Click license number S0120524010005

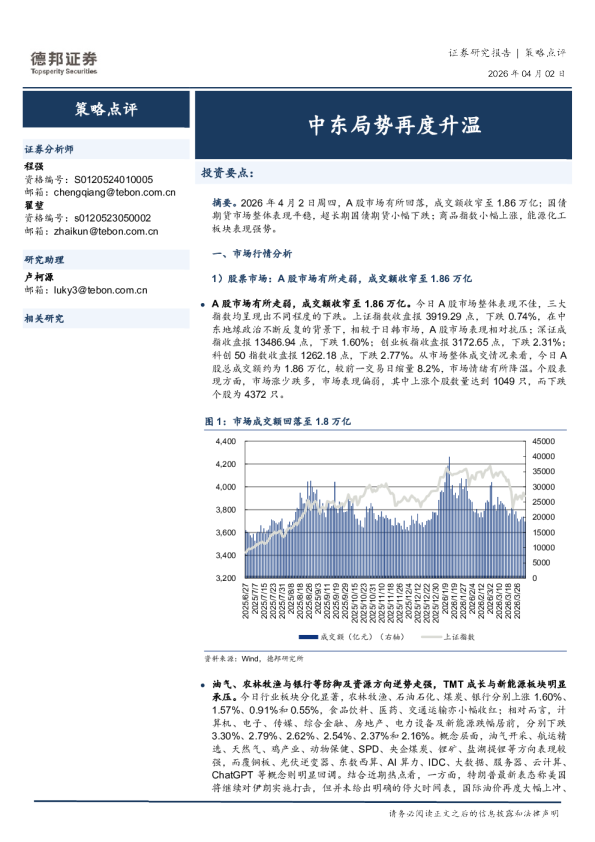tap(113, 179)
